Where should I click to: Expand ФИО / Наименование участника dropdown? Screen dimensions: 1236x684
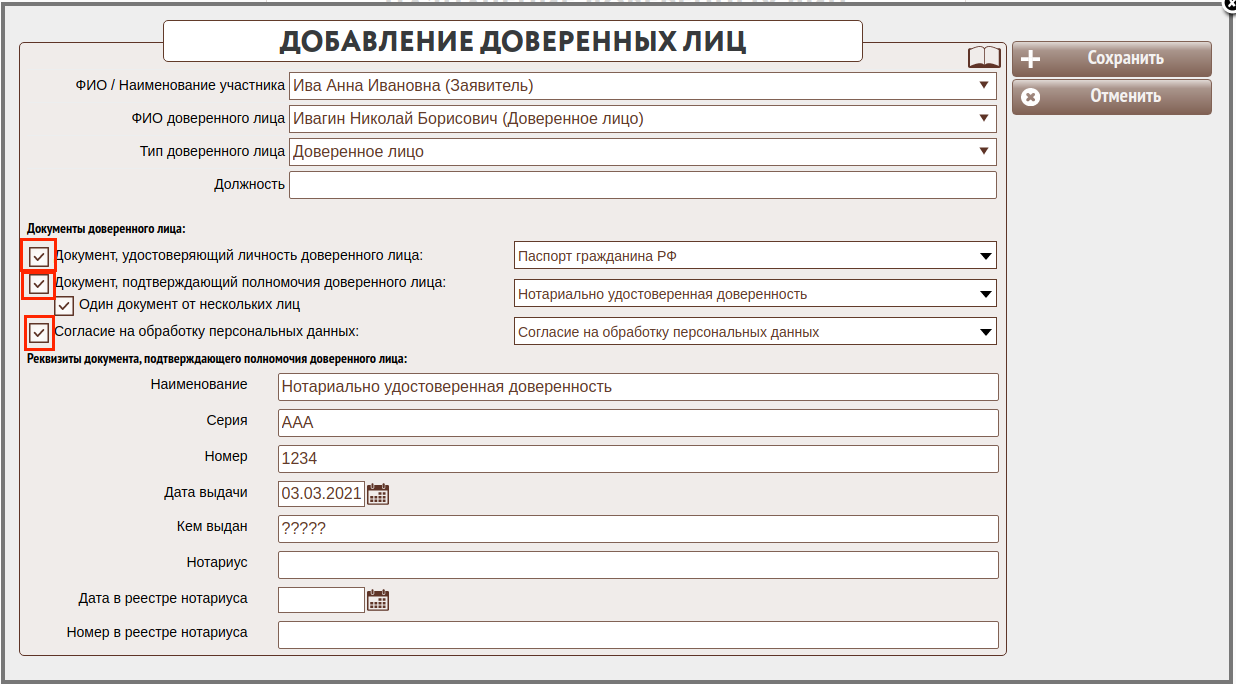click(x=642, y=86)
